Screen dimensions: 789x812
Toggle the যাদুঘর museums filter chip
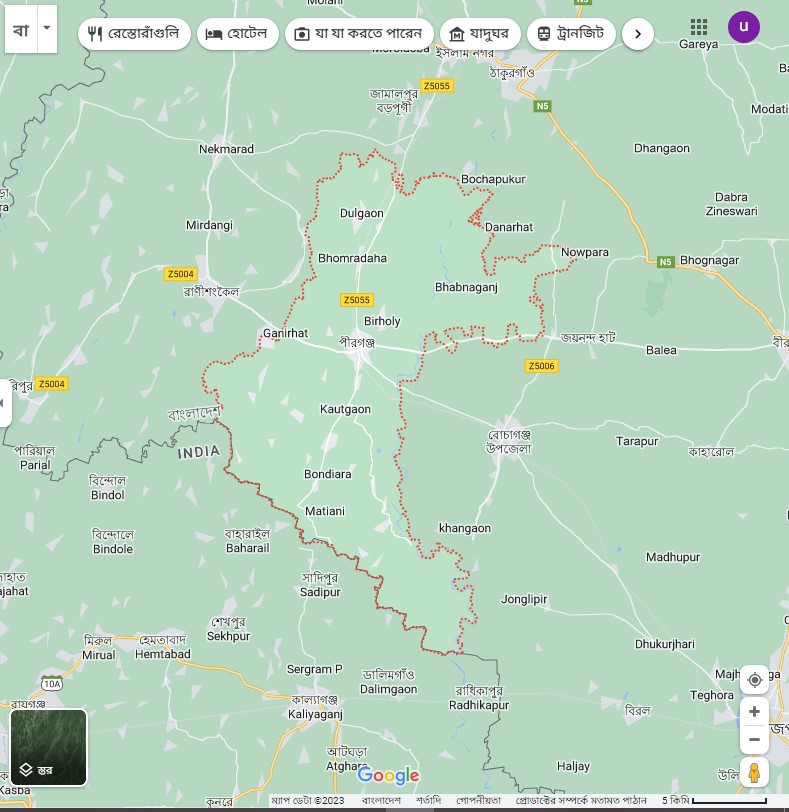[481, 33]
